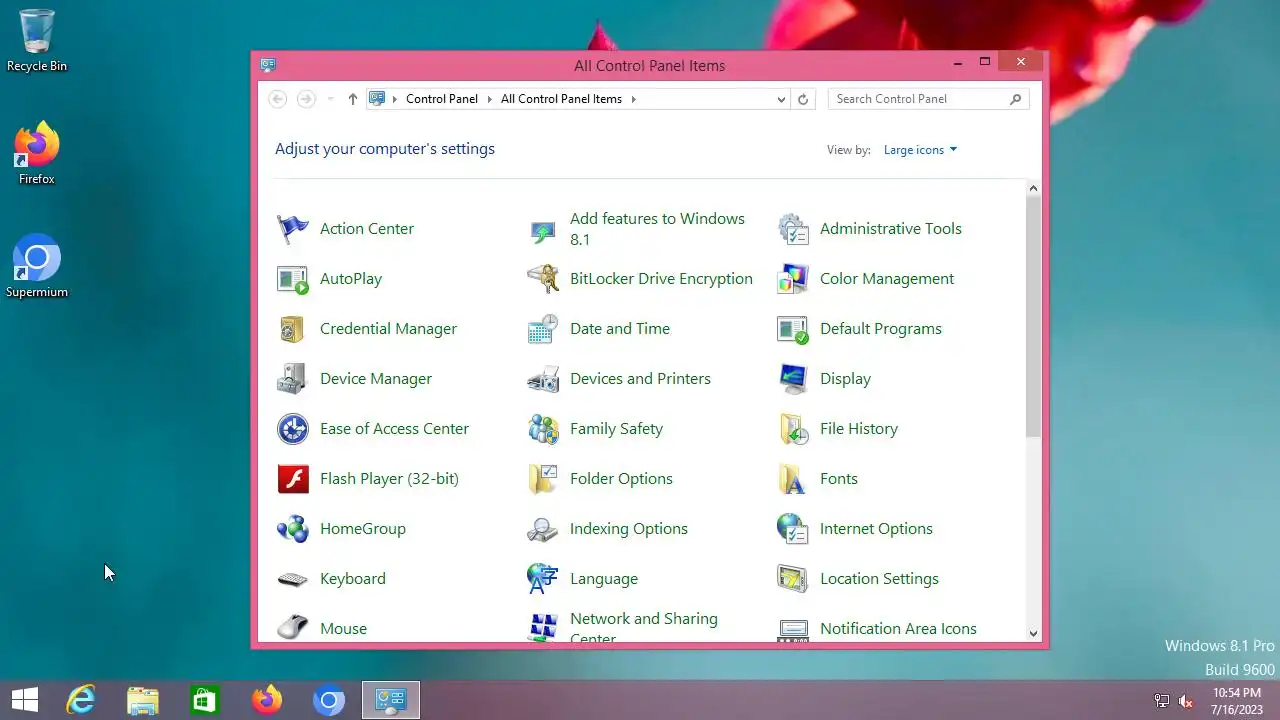Select the Supermium desktop shortcut
Screen dimensions: 1280x720
[37, 267]
